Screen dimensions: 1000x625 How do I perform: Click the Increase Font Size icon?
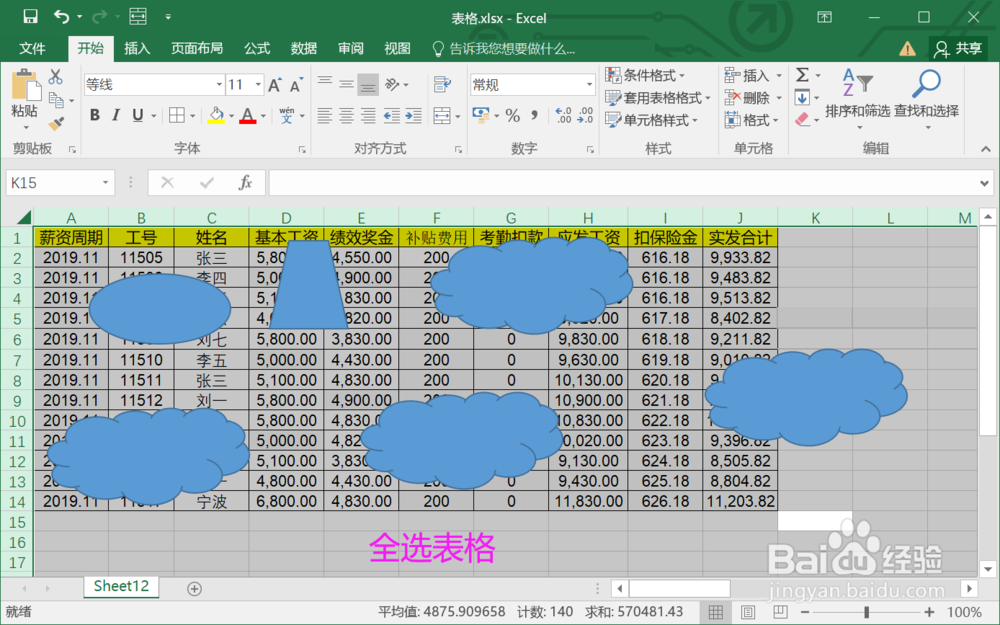click(275, 85)
